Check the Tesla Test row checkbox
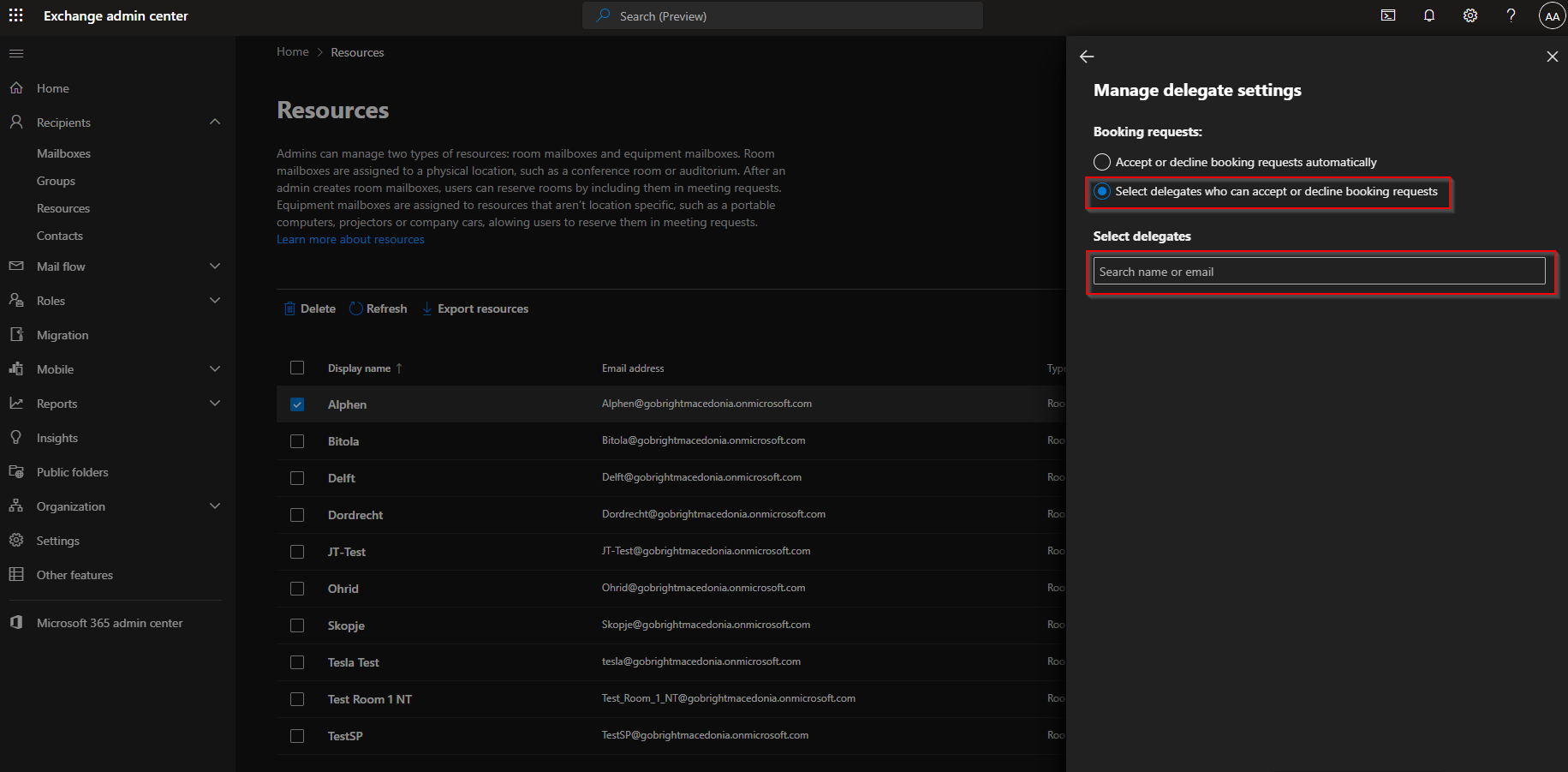1568x772 pixels. click(x=297, y=662)
